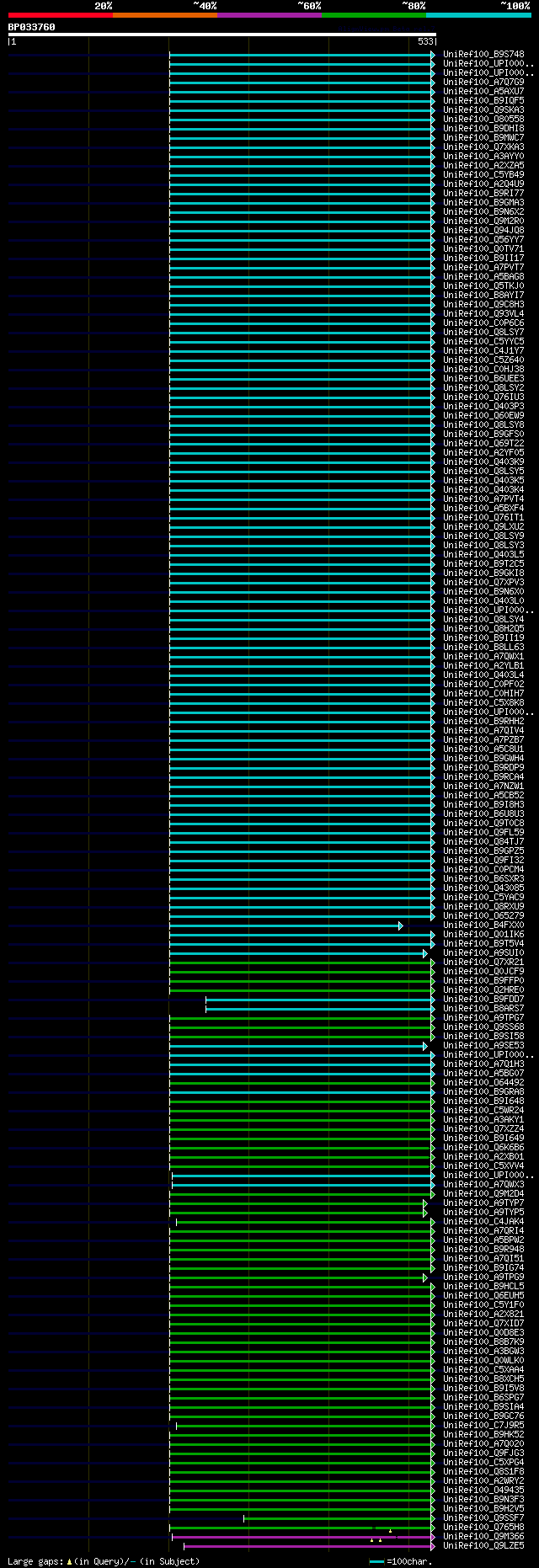Click the purple alignment bar of UniRef100_Q9LZE5
539x1568 pixels.
(x=309, y=1547)
